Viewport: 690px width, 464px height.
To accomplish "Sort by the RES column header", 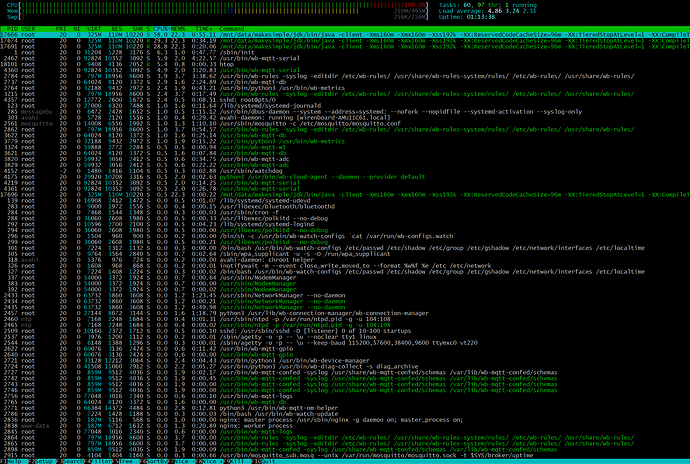I will pyautogui.click(x=117, y=29).
